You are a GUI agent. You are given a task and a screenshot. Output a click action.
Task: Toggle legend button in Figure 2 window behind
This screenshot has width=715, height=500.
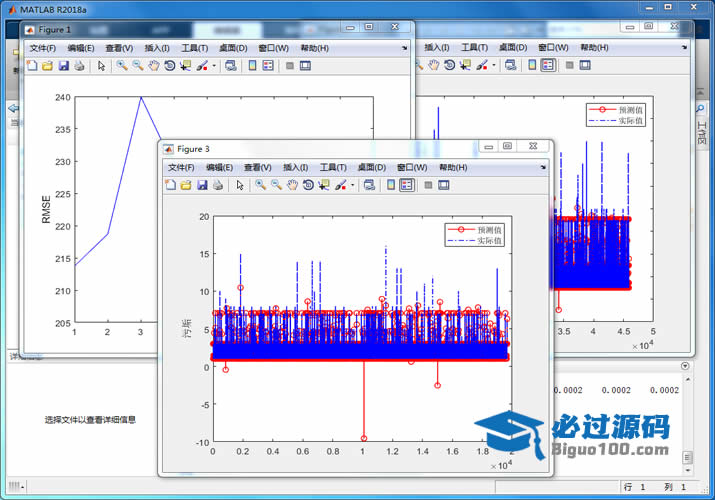(548, 65)
